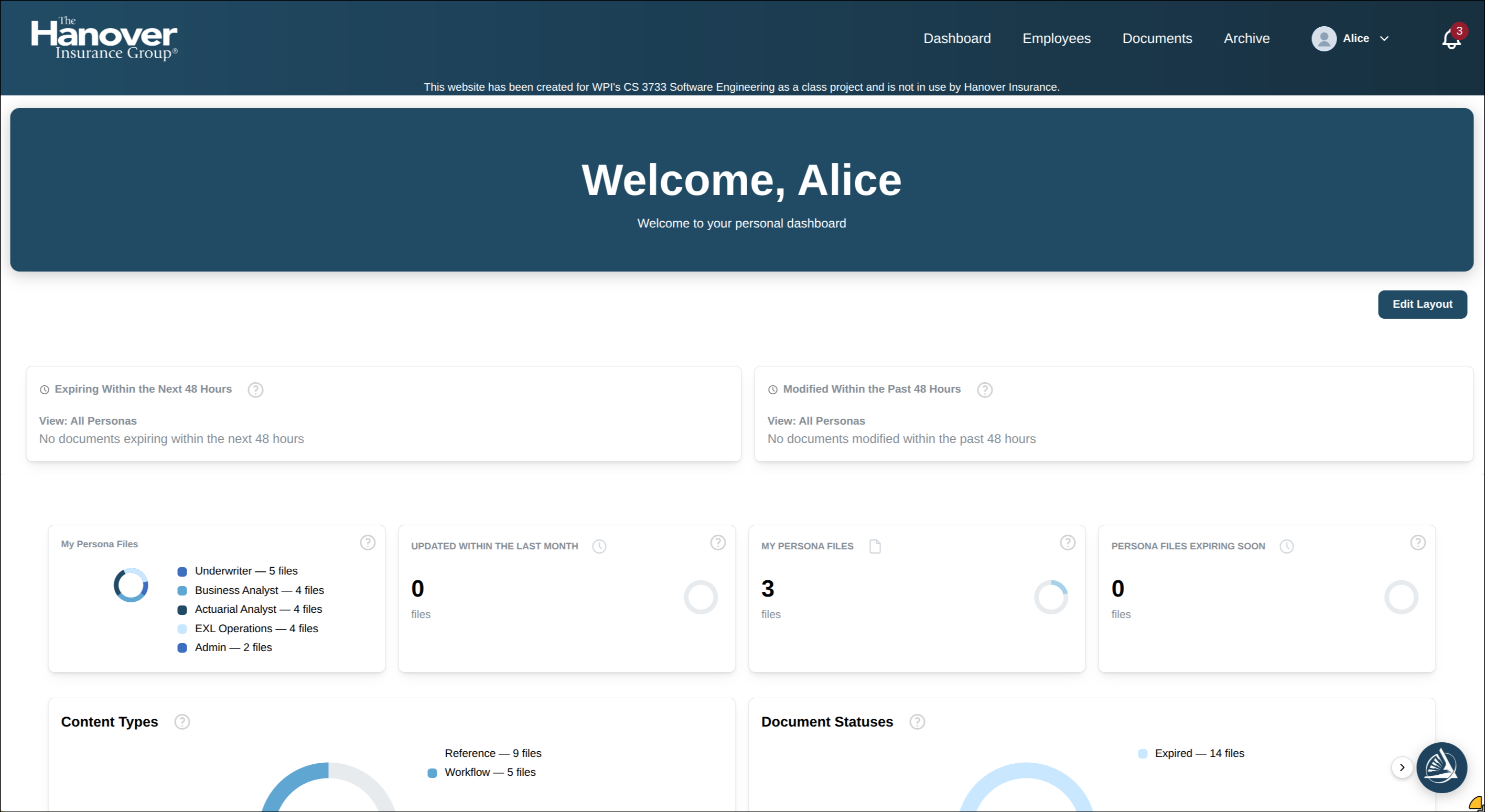Open help on Persona Files Expiring Soon card
This screenshot has width=1485, height=812.
coord(1417,542)
